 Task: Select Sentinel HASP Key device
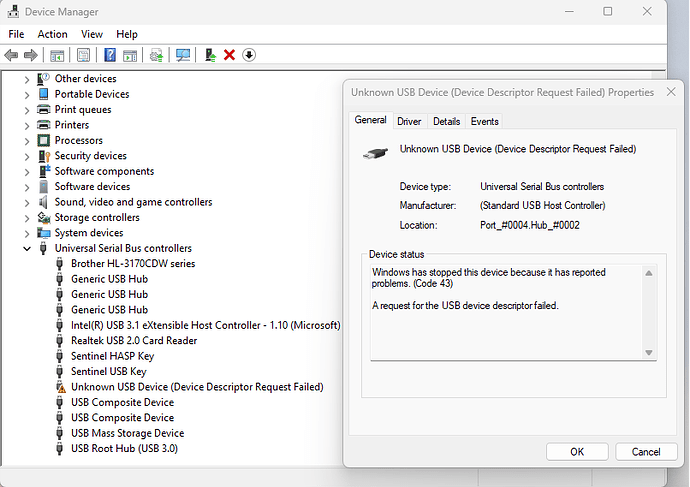pyautogui.click(x=113, y=356)
